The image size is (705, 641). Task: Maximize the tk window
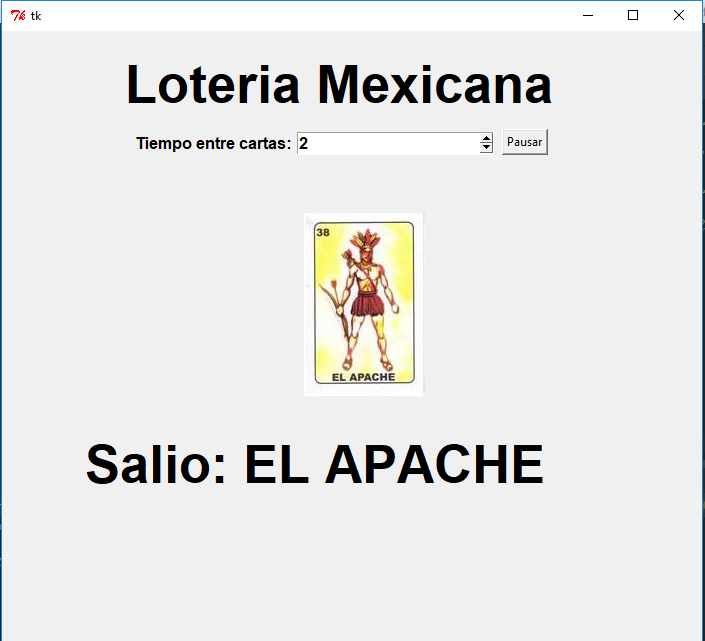[x=633, y=16]
